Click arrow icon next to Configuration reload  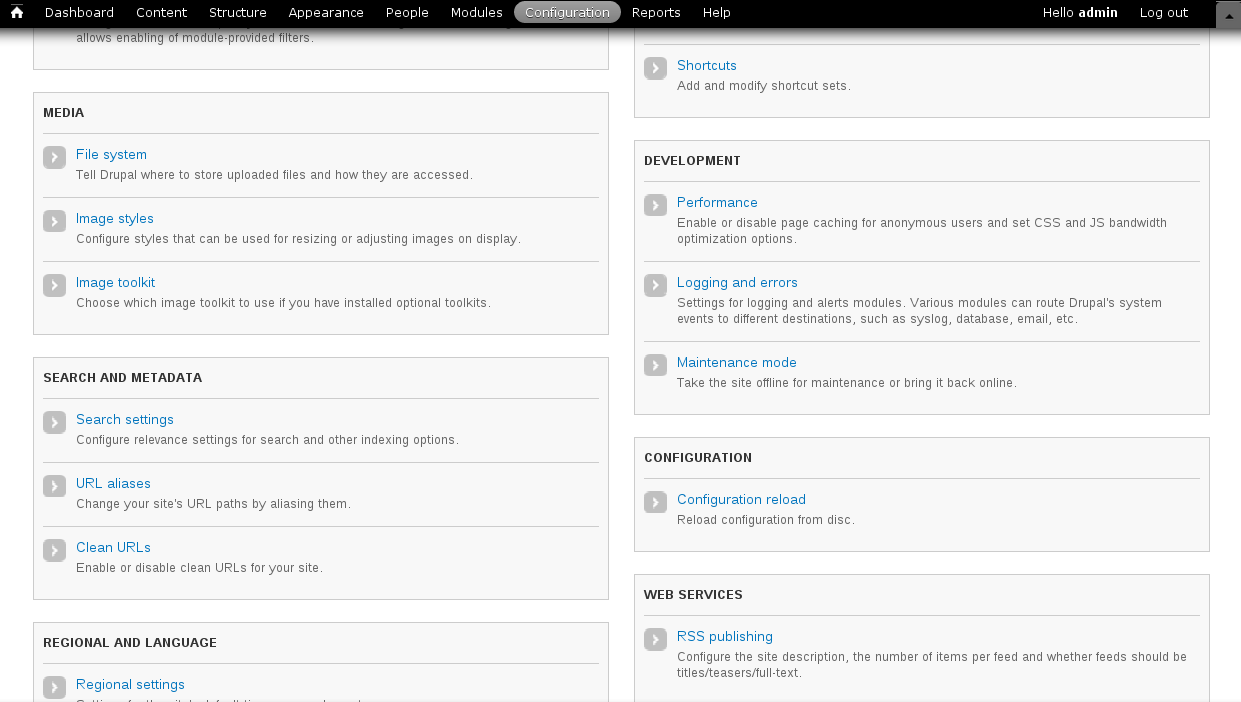point(655,503)
